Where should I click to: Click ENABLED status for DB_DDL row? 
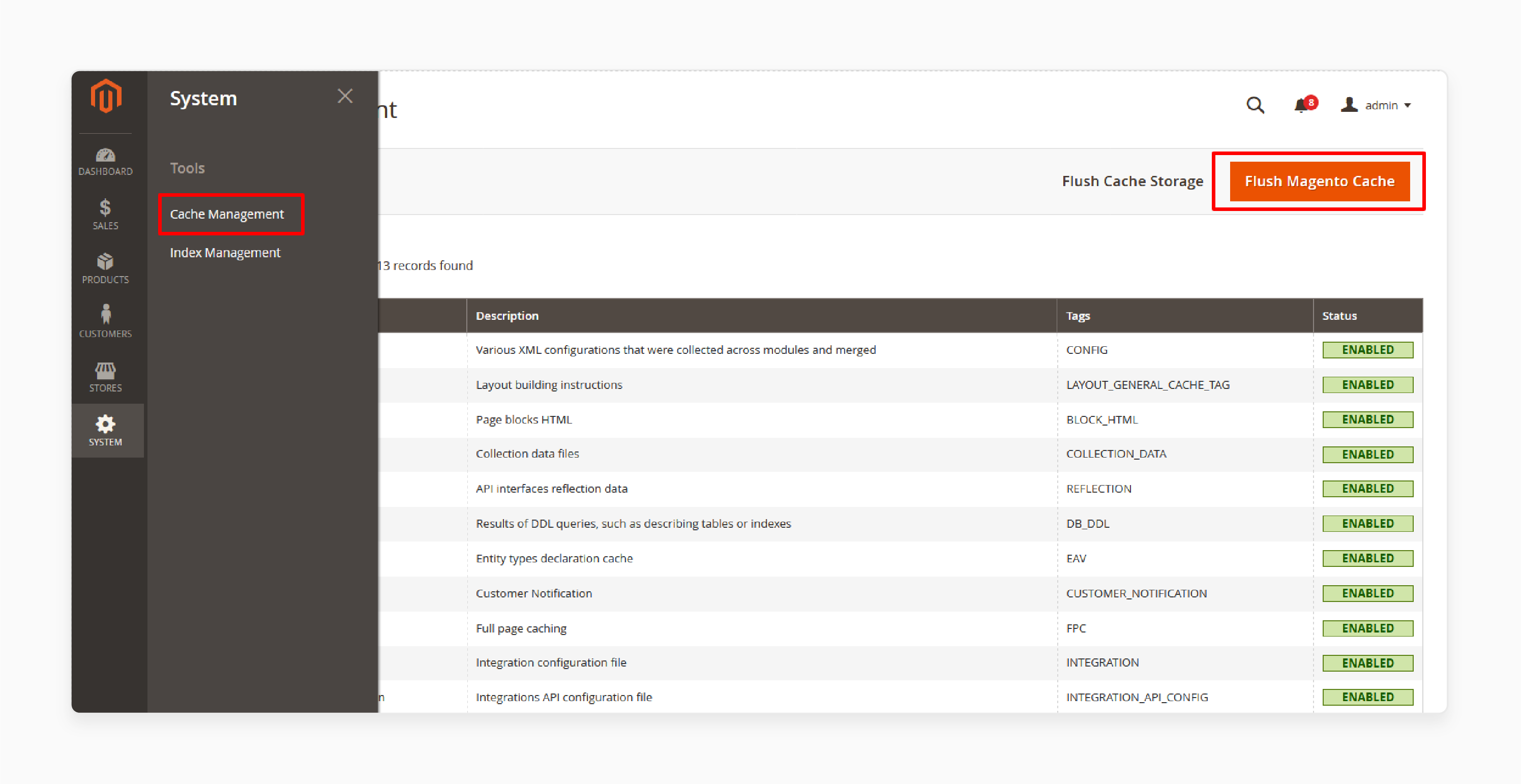pyautogui.click(x=1367, y=524)
